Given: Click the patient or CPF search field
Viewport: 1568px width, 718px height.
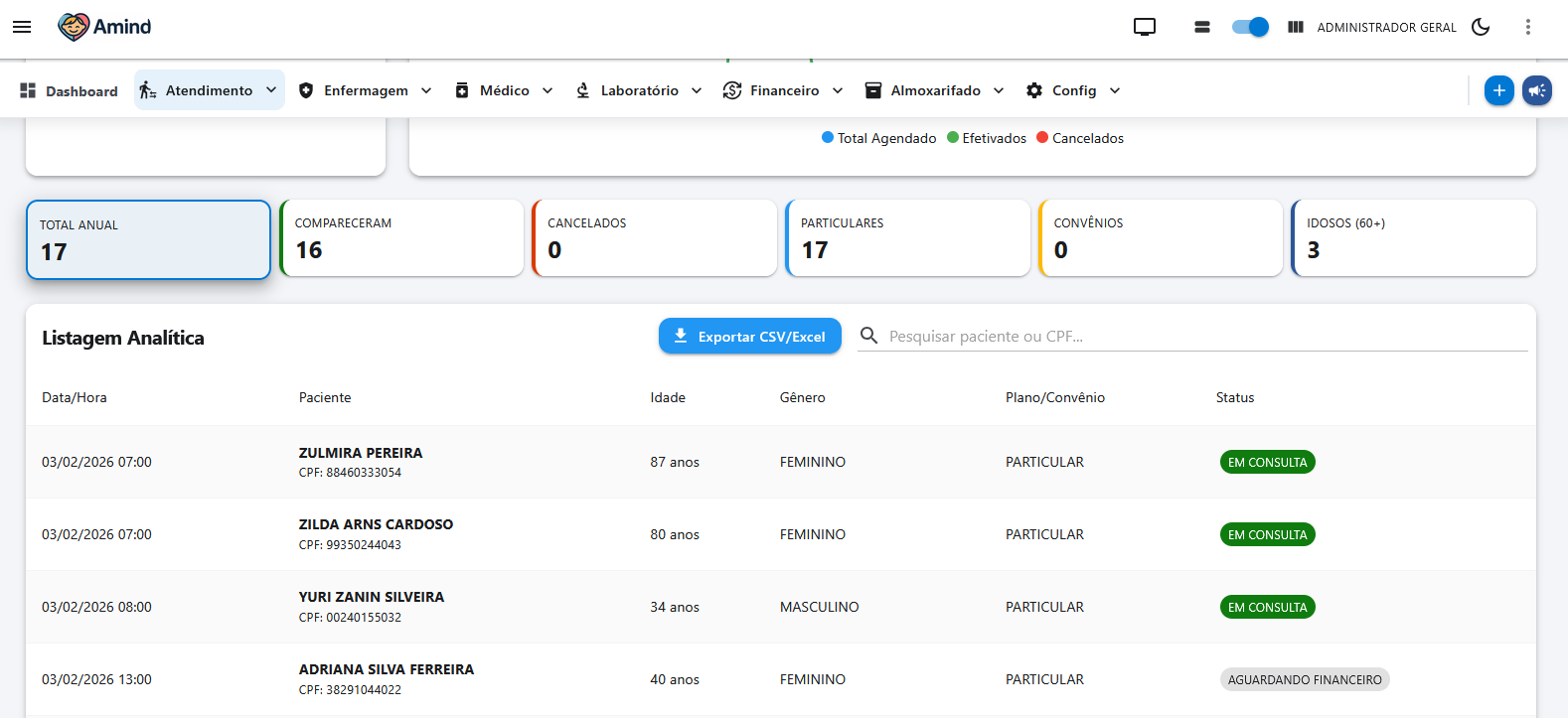Looking at the screenshot, I should coord(1202,337).
